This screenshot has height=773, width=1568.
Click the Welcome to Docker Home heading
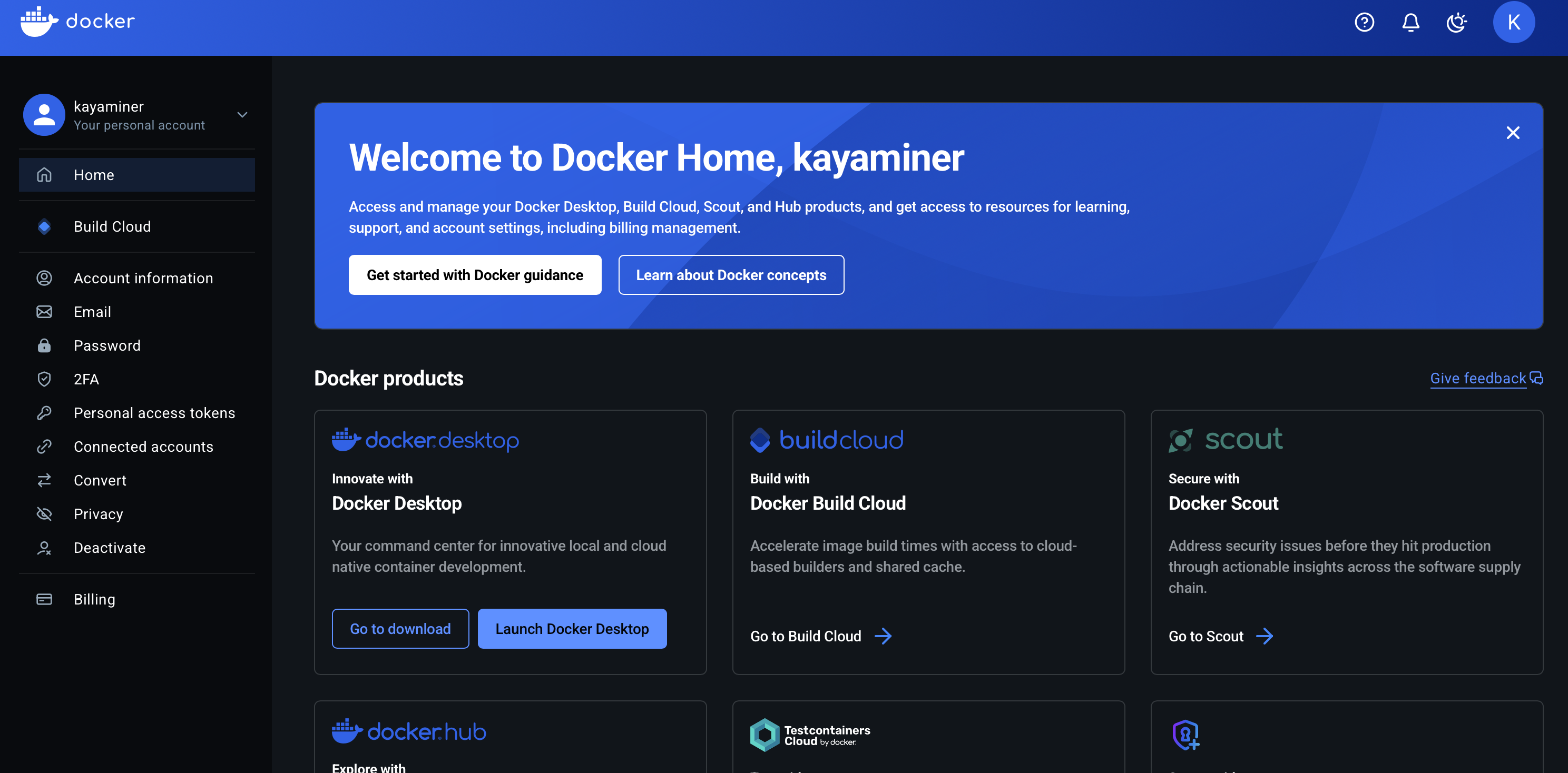pyautogui.click(x=656, y=157)
